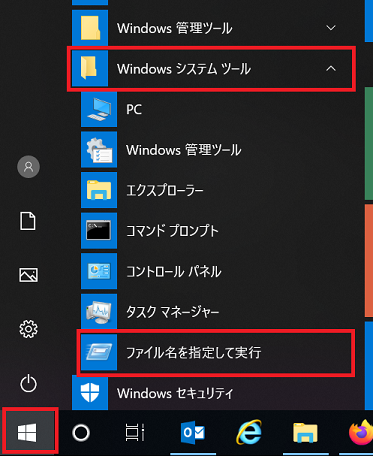Launch コマンド プロンプト from the list
Screen dimensions: 373x456
(172, 231)
